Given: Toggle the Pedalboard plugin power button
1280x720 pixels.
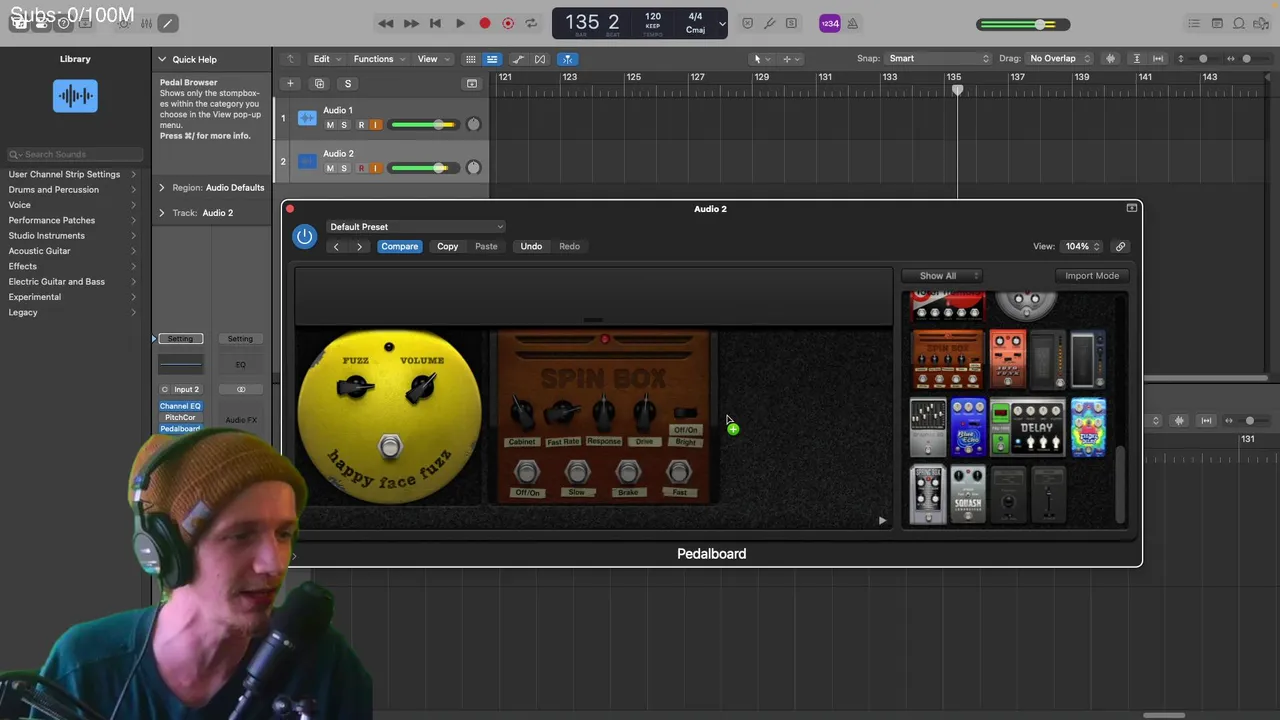Looking at the screenshot, I should pyautogui.click(x=304, y=237).
